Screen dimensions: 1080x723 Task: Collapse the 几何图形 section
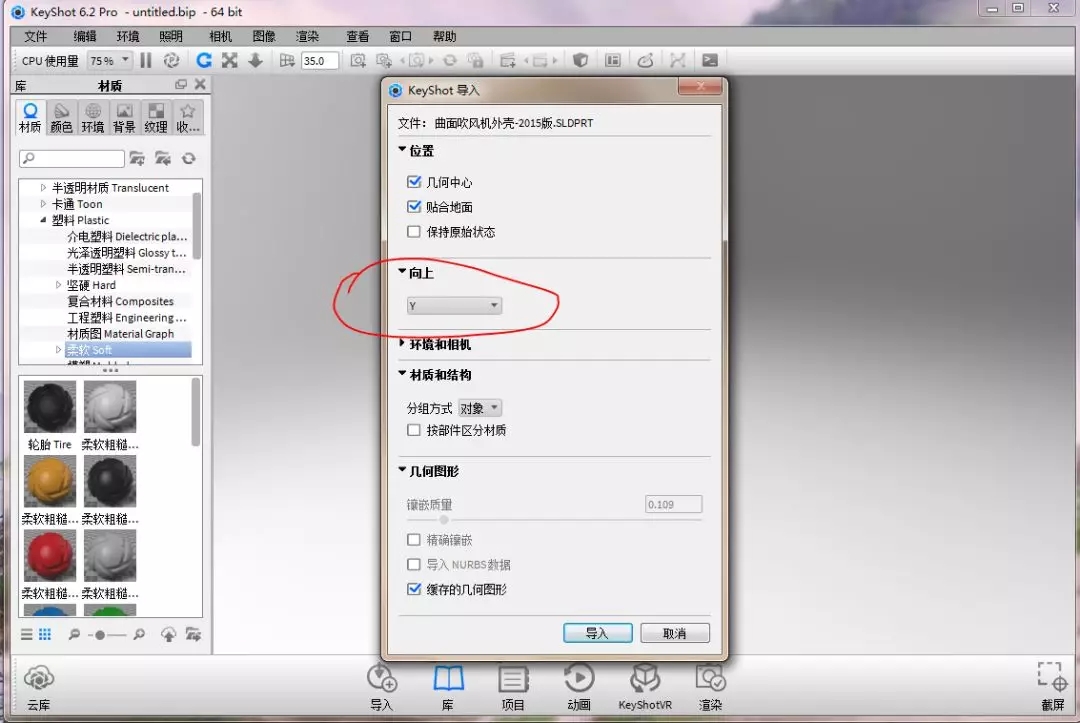click(x=402, y=470)
